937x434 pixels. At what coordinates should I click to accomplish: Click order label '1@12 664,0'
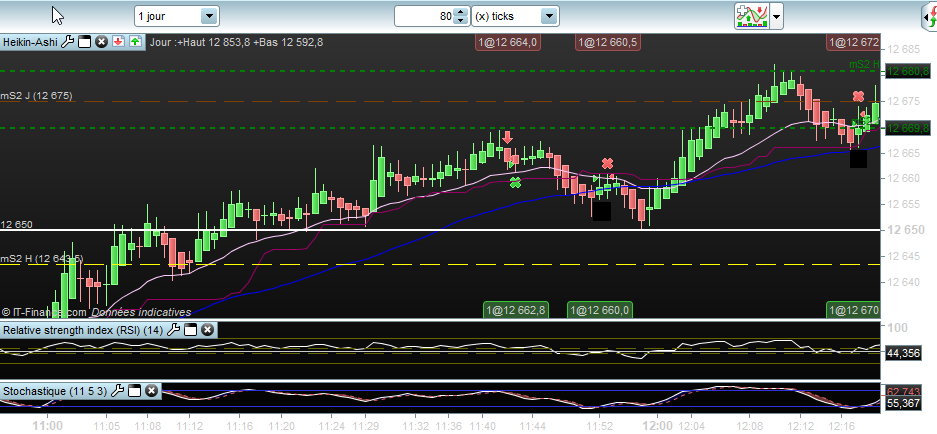point(508,42)
